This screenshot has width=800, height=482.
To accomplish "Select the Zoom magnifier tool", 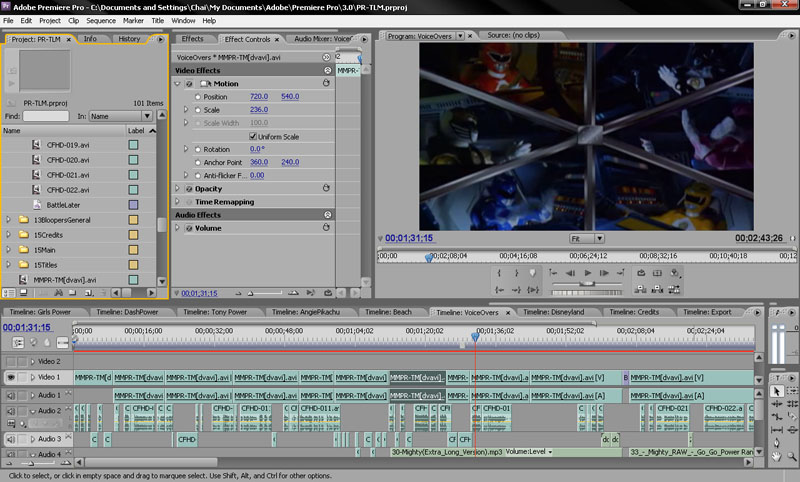I will pos(791,456).
